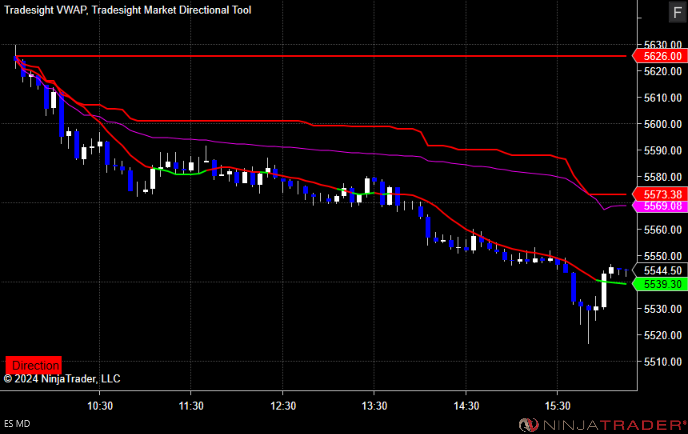Click the 15:30 time axis label

coord(557,406)
